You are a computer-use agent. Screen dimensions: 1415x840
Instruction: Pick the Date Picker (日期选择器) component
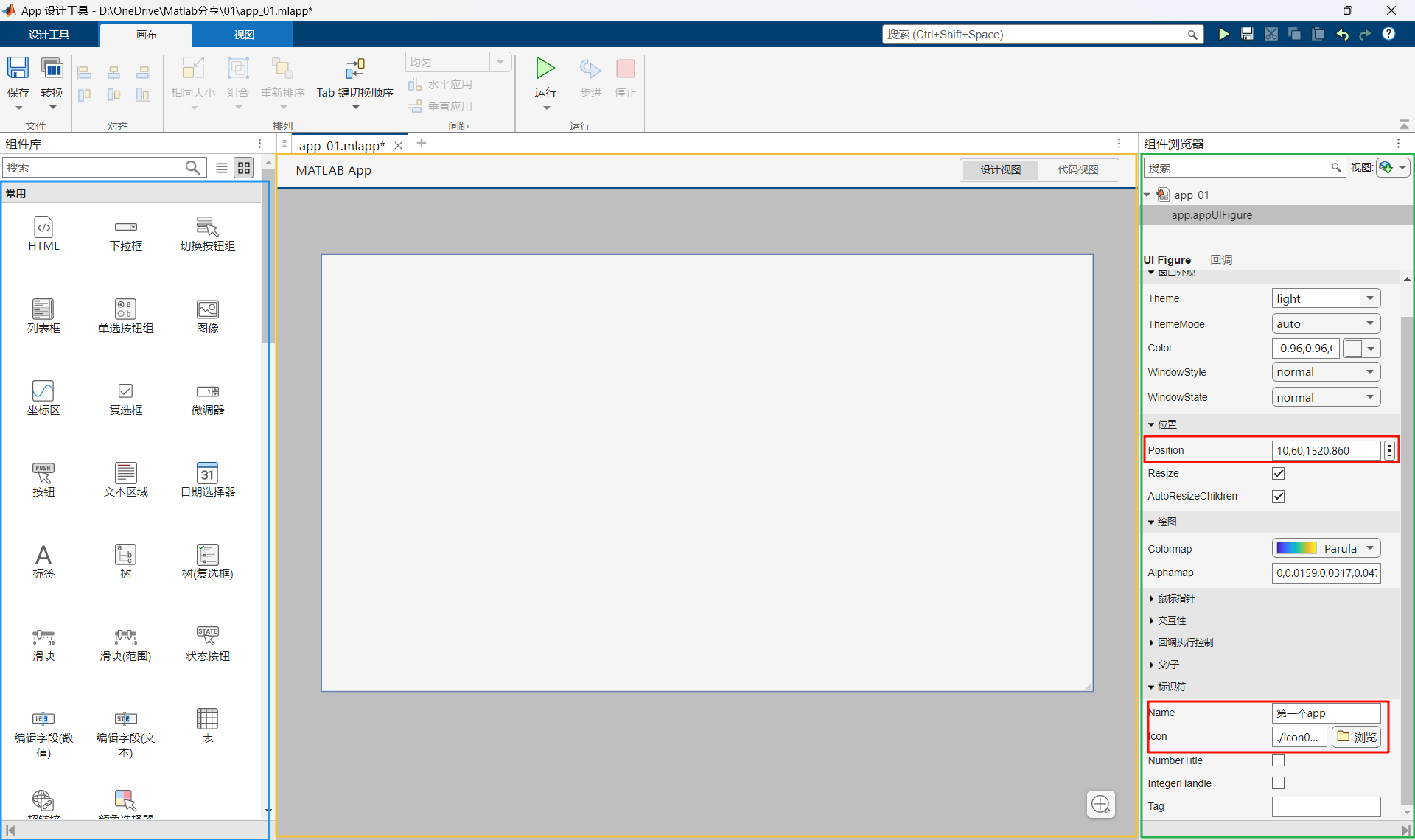coord(208,473)
